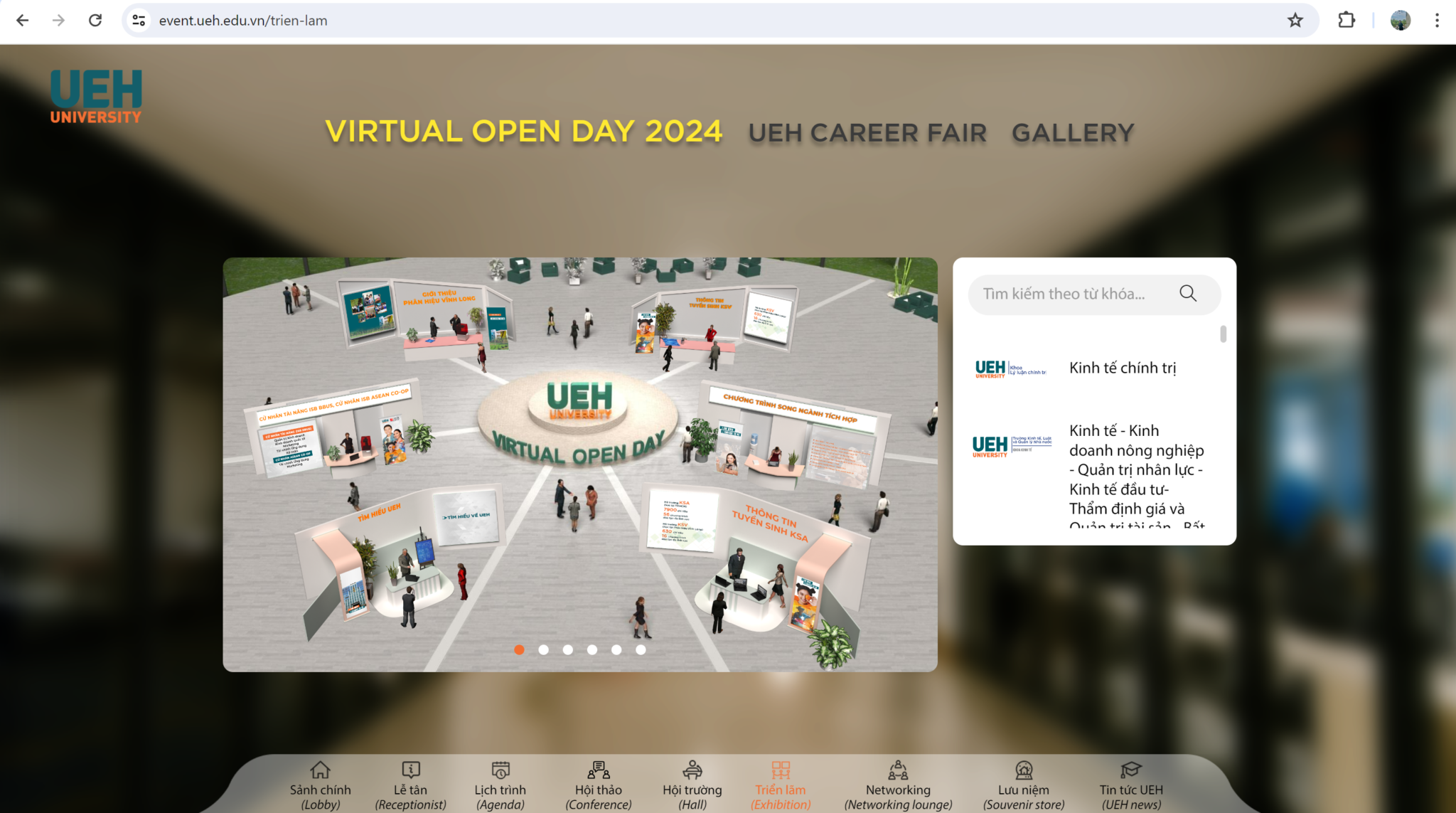Select the sixth carousel slide dot
1456x813 pixels.
click(641, 649)
